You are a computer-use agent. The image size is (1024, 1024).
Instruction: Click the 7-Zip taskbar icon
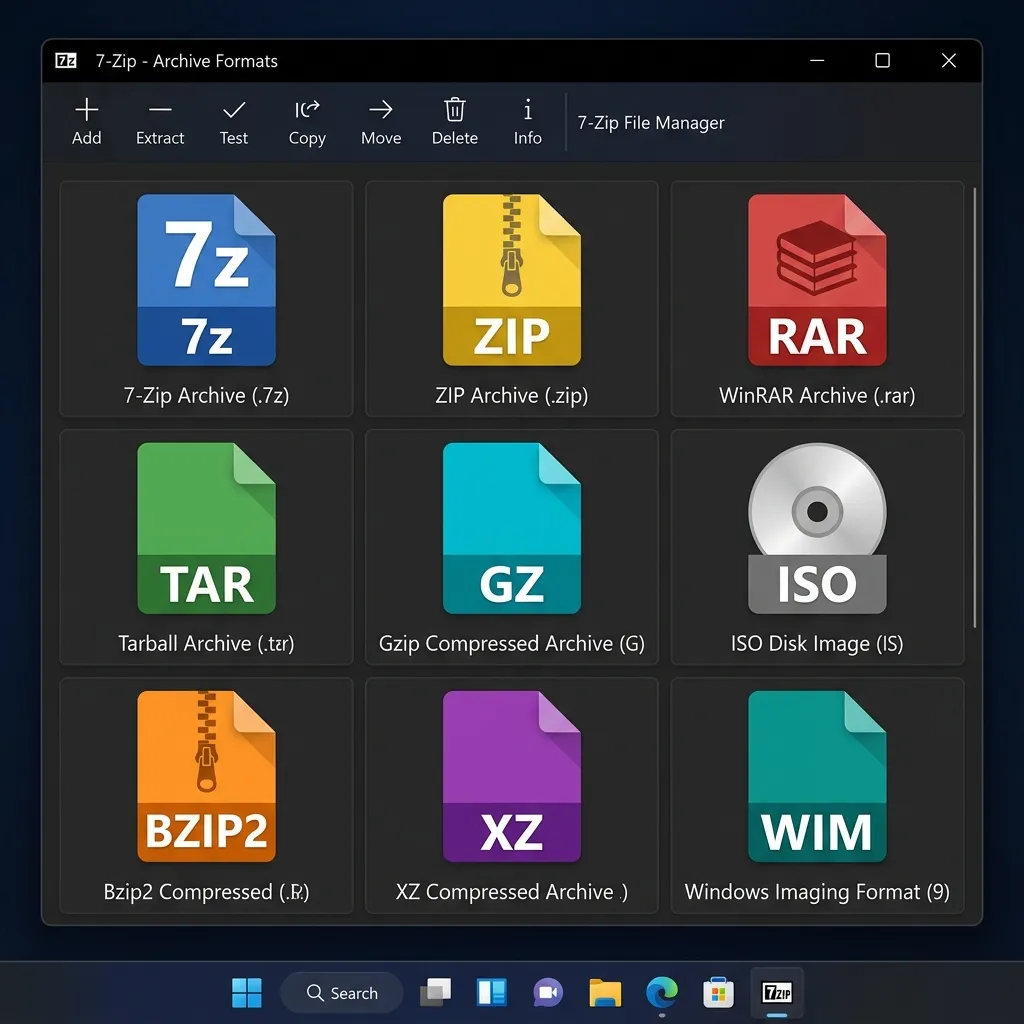(776, 993)
